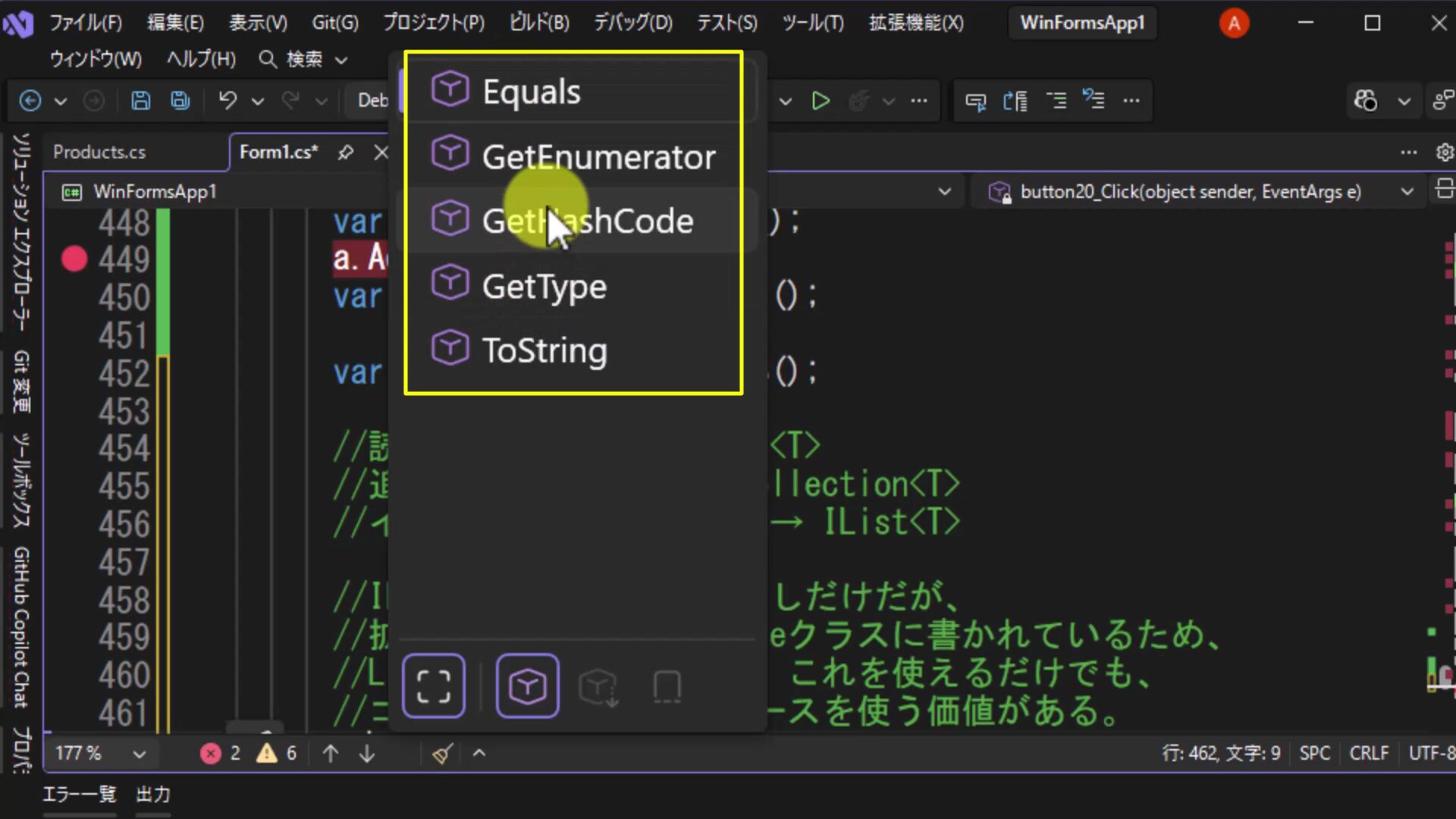The height and width of the screenshot is (819, 1456).
Task: Open the エラー一覧 panel tab
Action: click(80, 794)
